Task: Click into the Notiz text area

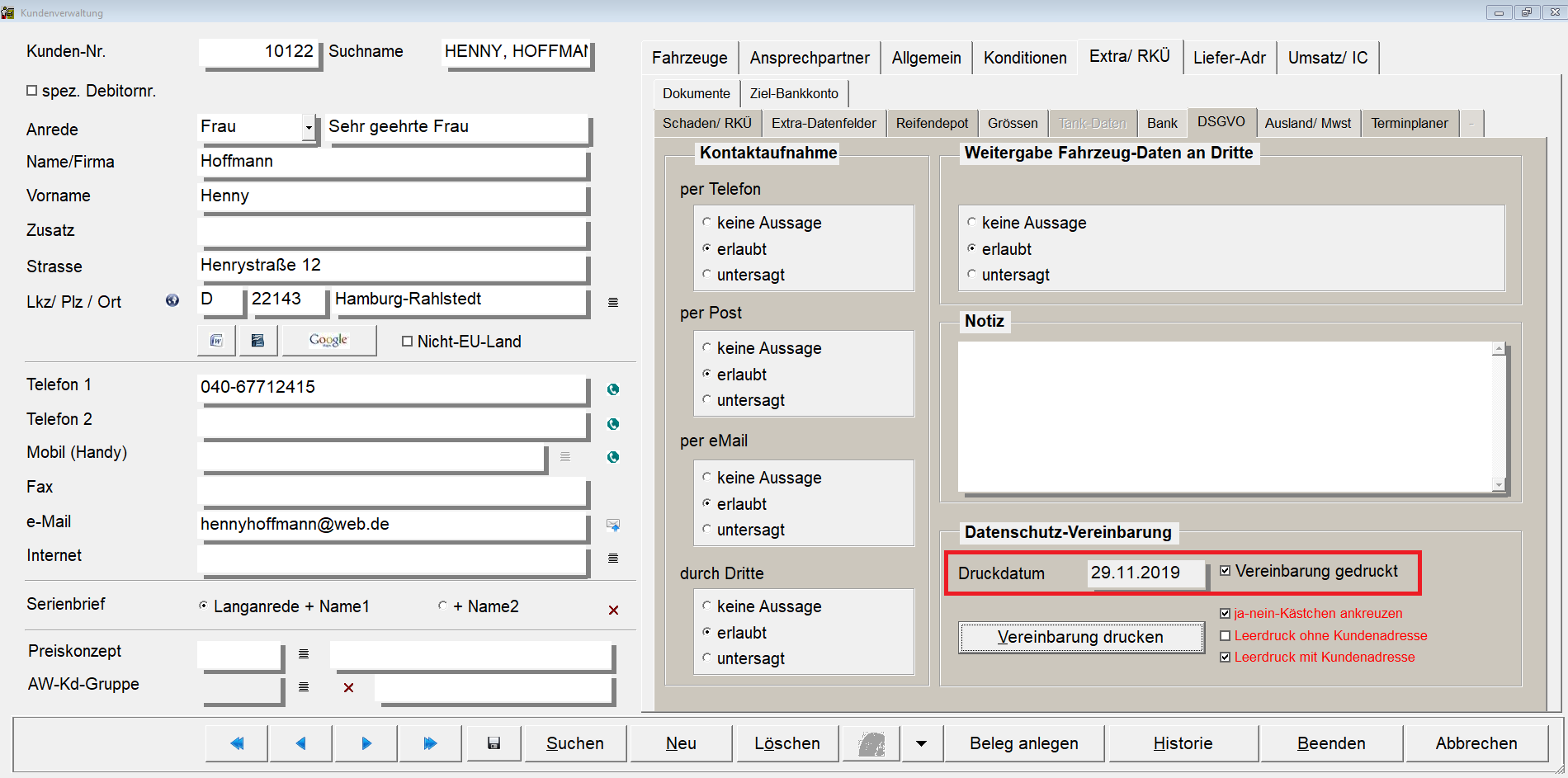Action: pyautogui.click(x=1225, y=416)
